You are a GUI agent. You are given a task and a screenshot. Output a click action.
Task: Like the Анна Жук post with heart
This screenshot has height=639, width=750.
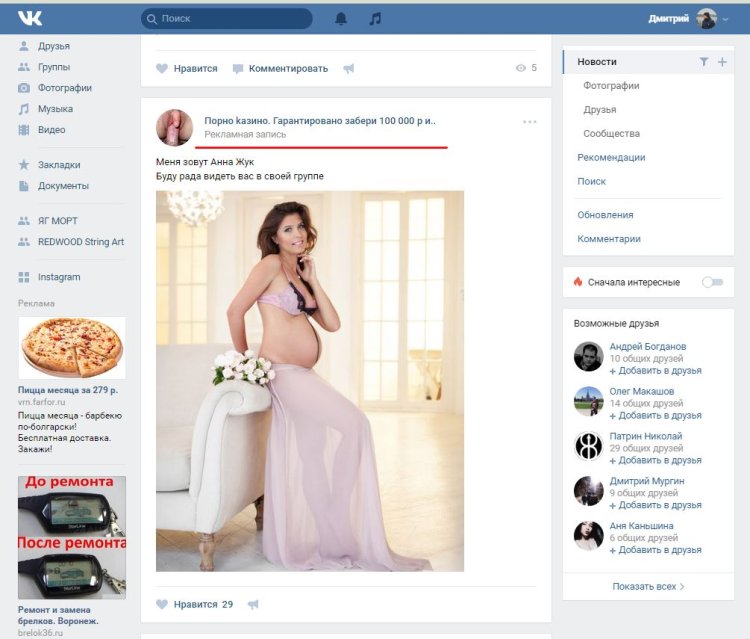click(162, 604)
